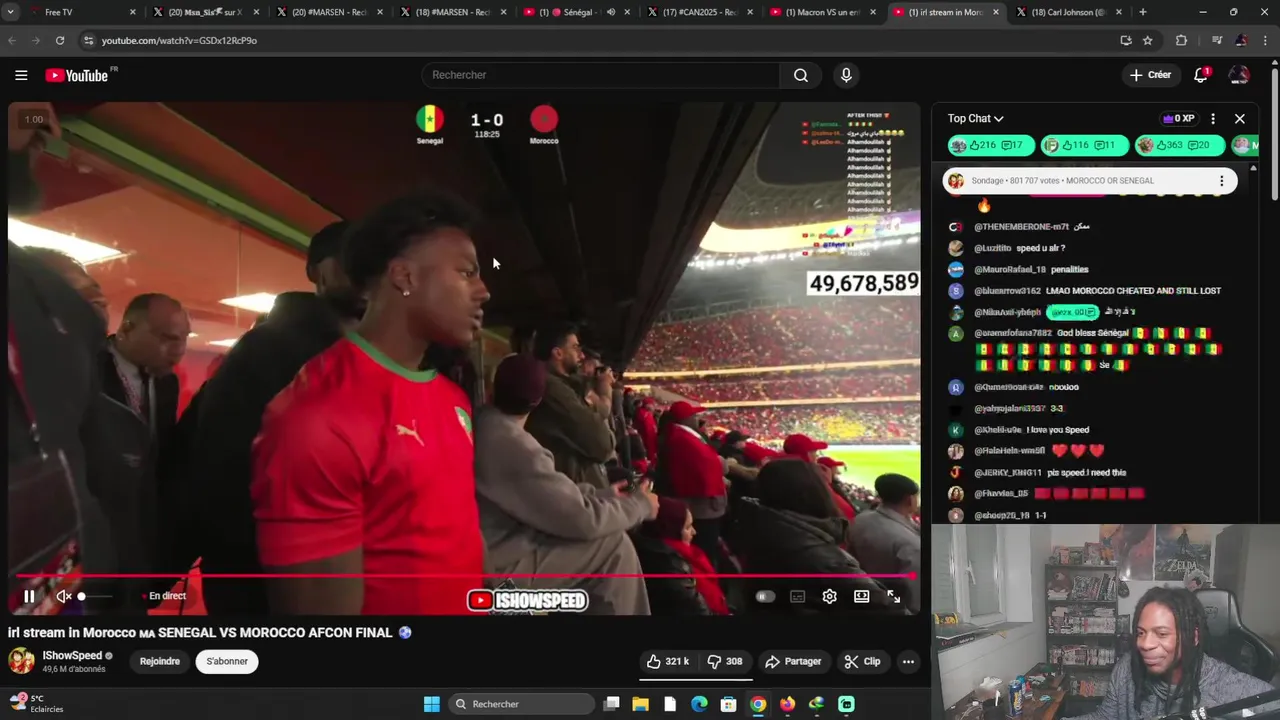1280x720 pixels.
Task: Focus the YouTube Rechercher search field
Action: 600,75
